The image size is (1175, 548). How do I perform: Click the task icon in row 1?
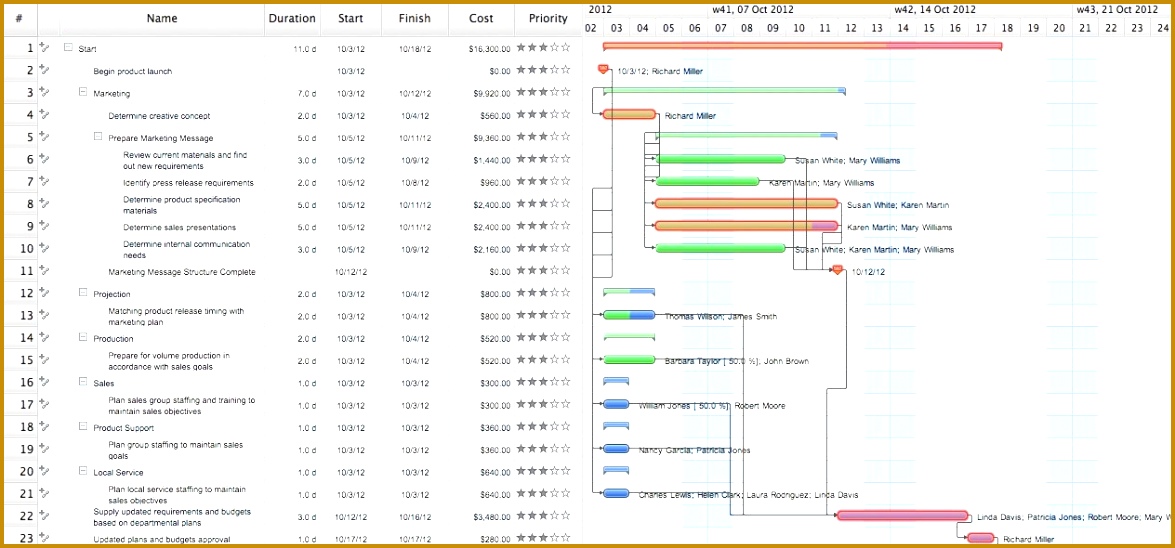coord(43,47)
